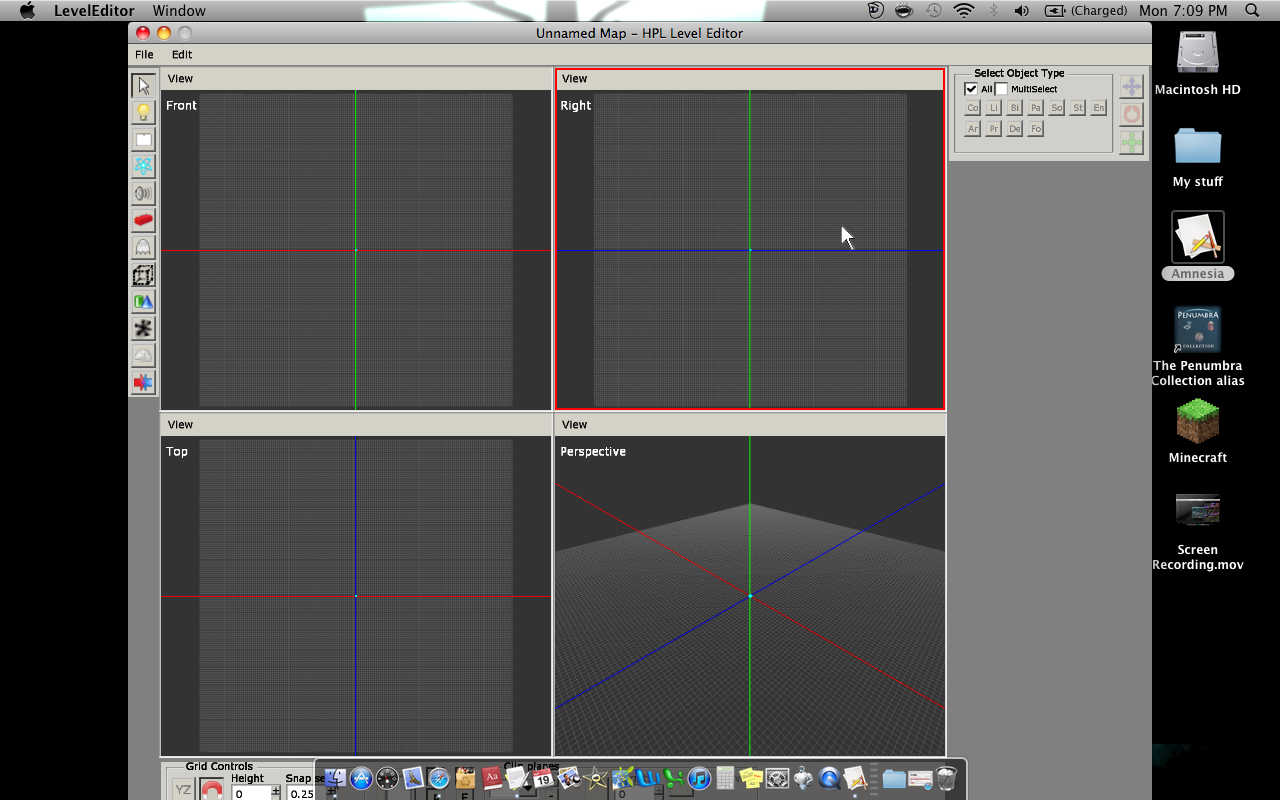Toggle the St object type filter

[x=1078, y=108]
